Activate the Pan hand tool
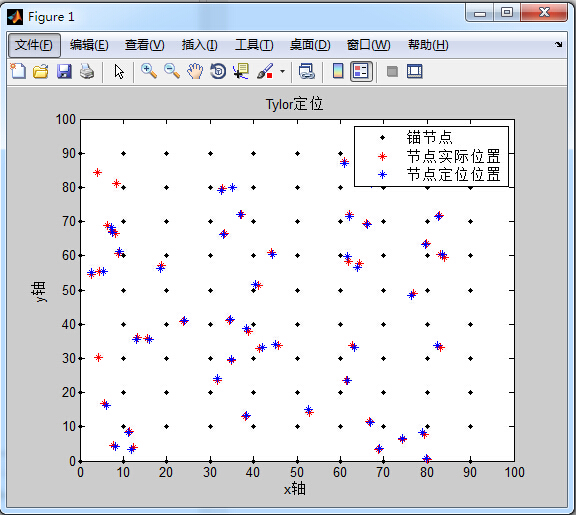 point(195,71)
